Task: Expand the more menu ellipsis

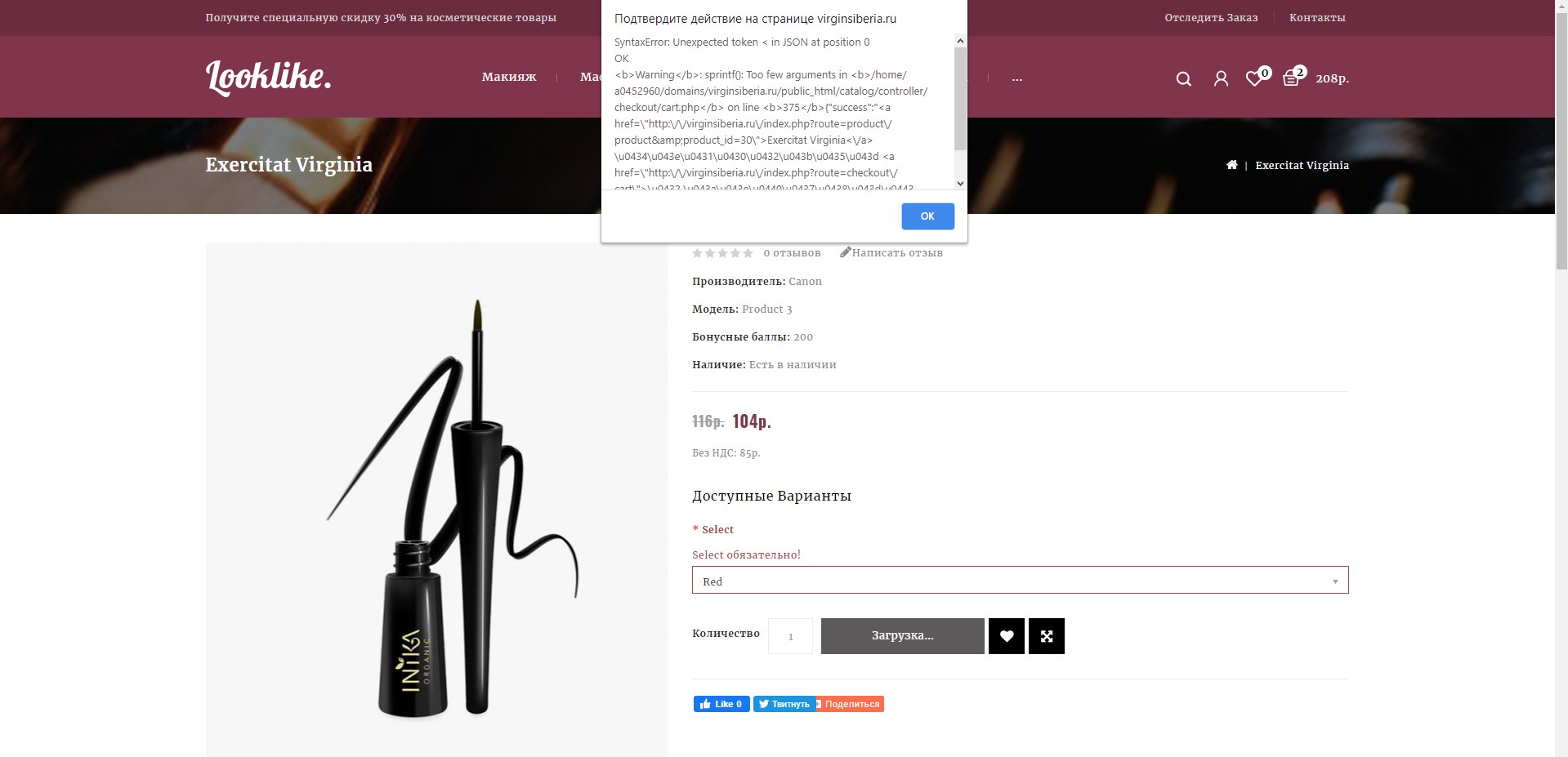Action: (1016, 78)
